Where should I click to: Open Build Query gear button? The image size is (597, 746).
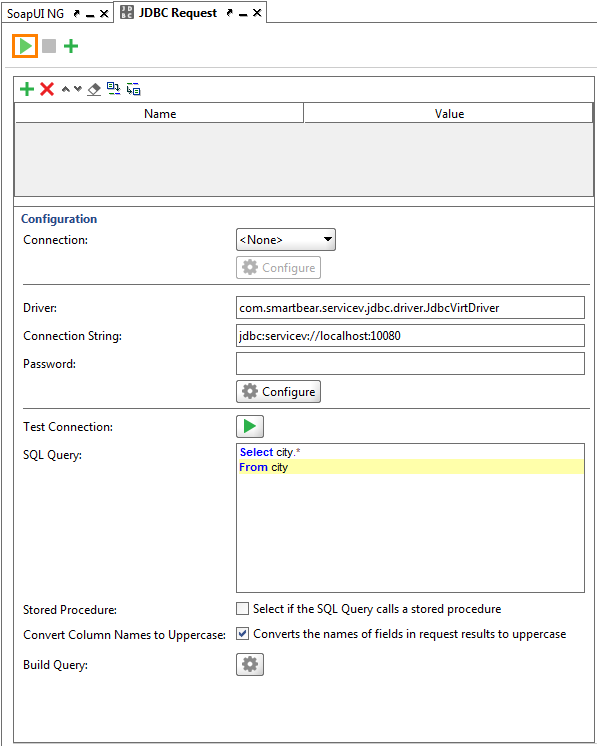tap(250, 664)
